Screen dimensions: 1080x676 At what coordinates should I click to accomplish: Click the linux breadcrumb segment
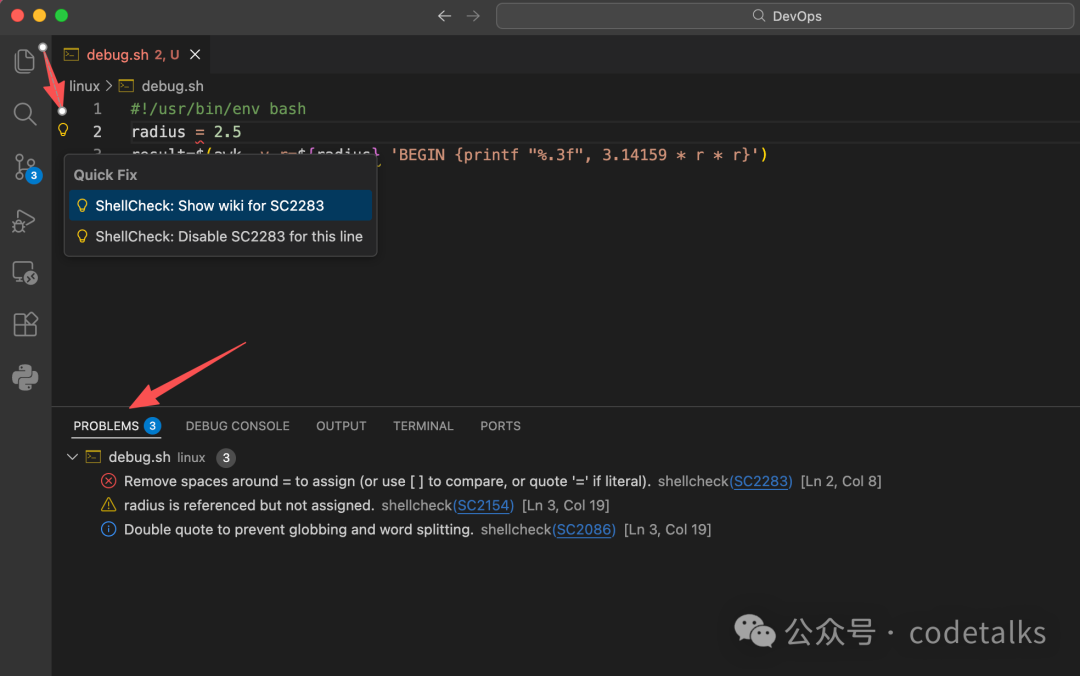click(x=84, y=86)
